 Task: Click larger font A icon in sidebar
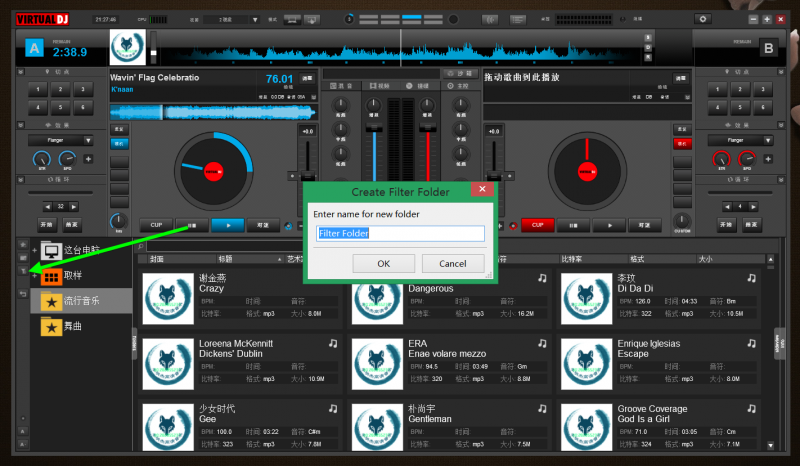click(23, 431)
